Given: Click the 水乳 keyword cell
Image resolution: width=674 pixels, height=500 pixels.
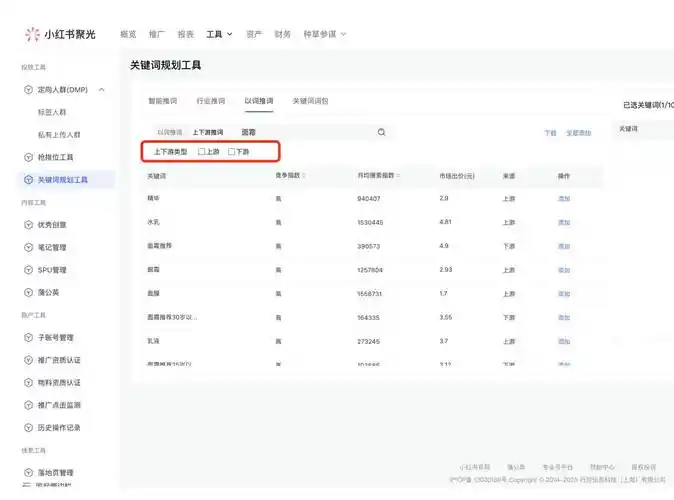Looking at the screenshot, I should [x=153, y=222].
